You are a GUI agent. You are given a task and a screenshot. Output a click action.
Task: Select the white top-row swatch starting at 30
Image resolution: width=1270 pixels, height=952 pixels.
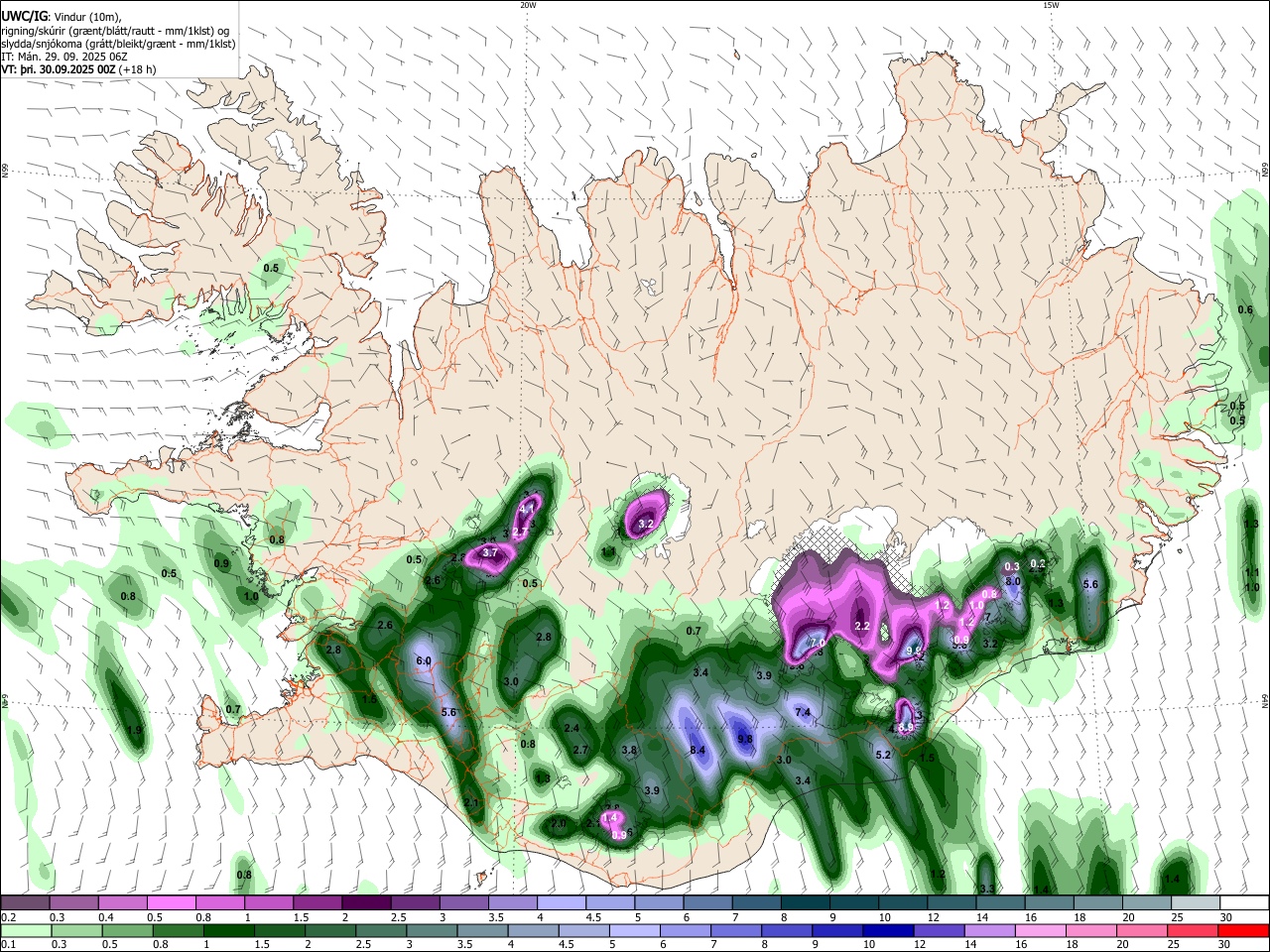(1245, 902)
